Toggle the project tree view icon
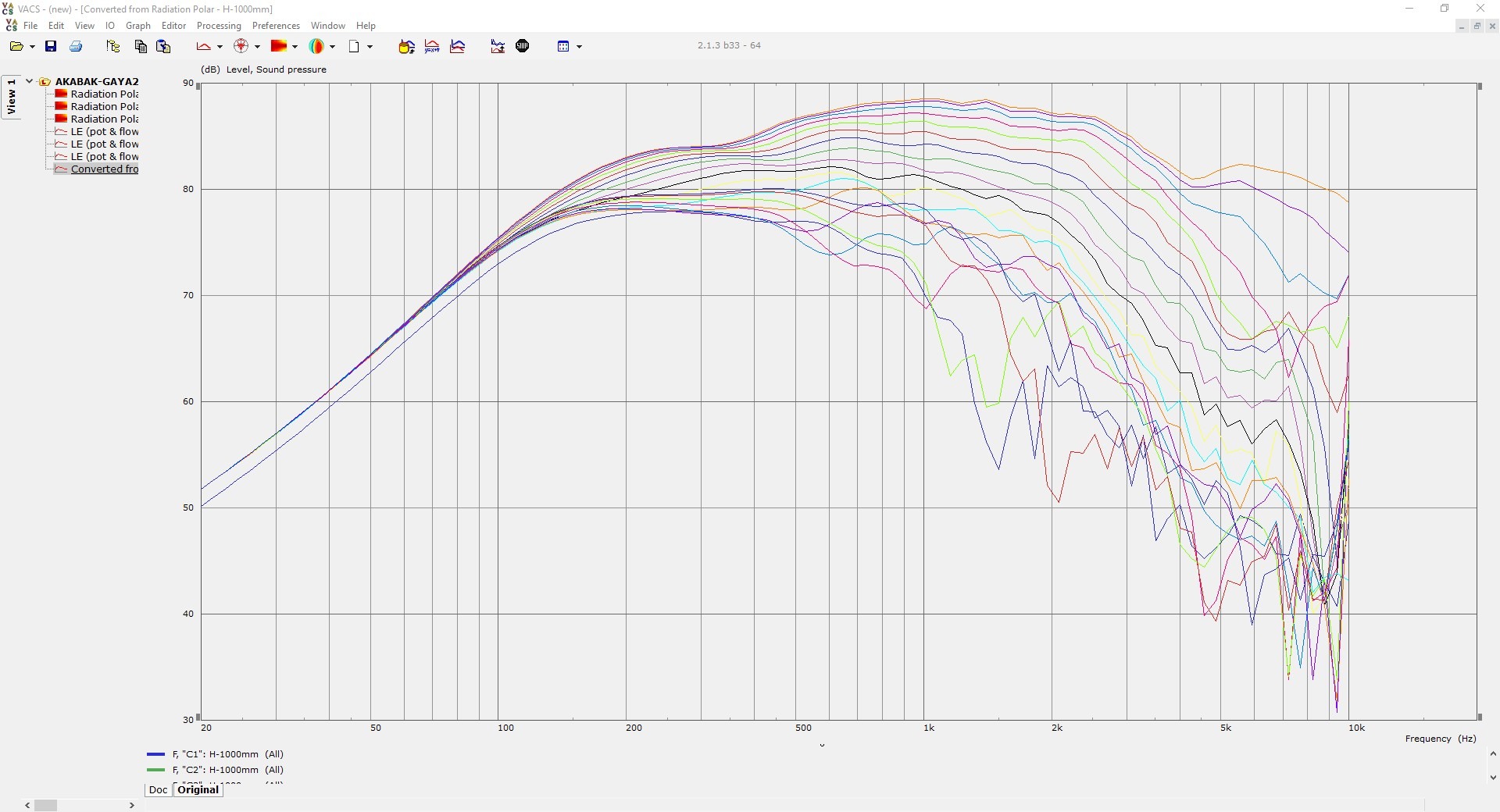The image size is (1500, 812). coord(113,46)
